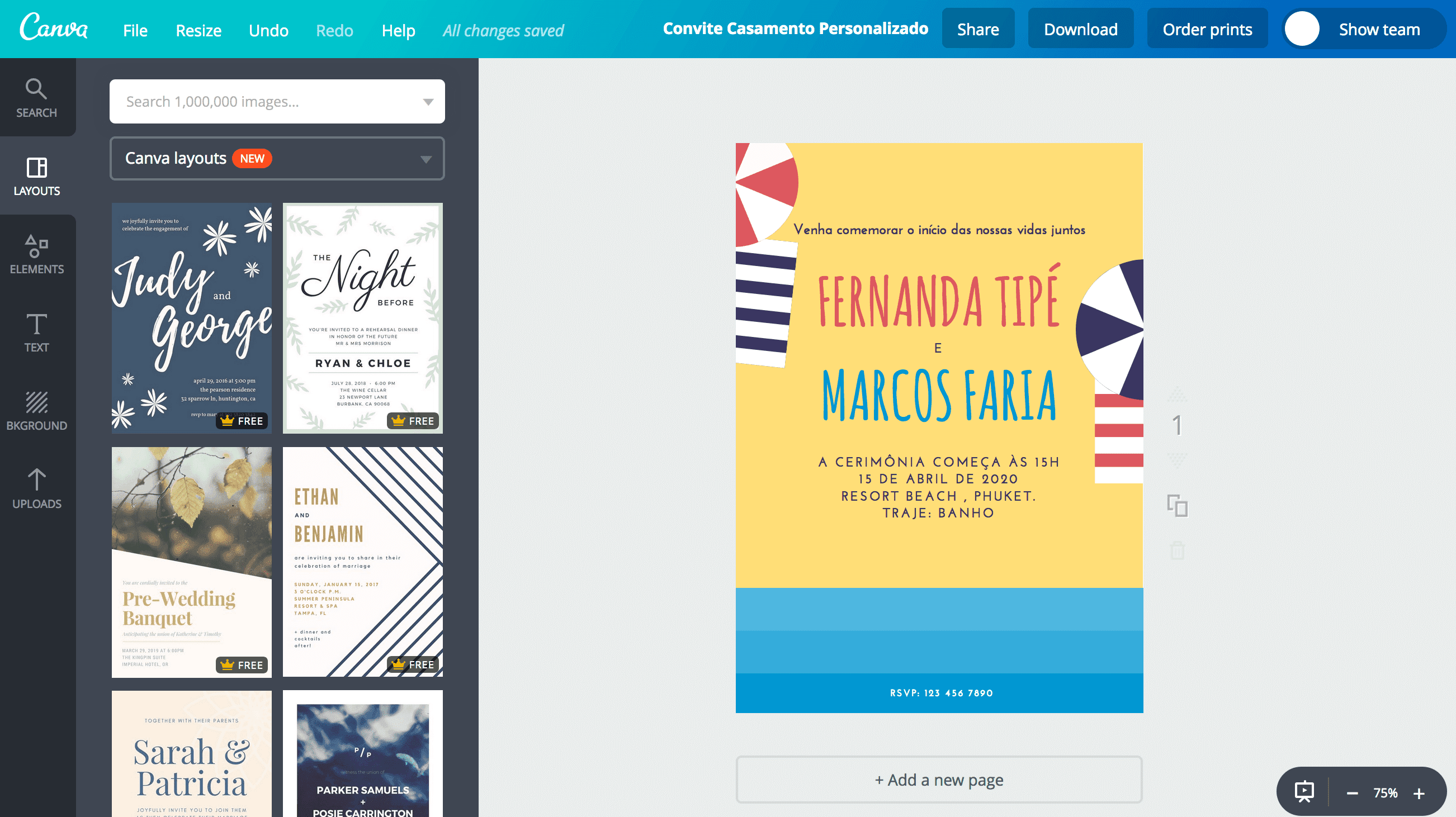This screenshot has height=817, width=1456.
Task: Delete page with the trash icon
Action: pos(1178,550)
